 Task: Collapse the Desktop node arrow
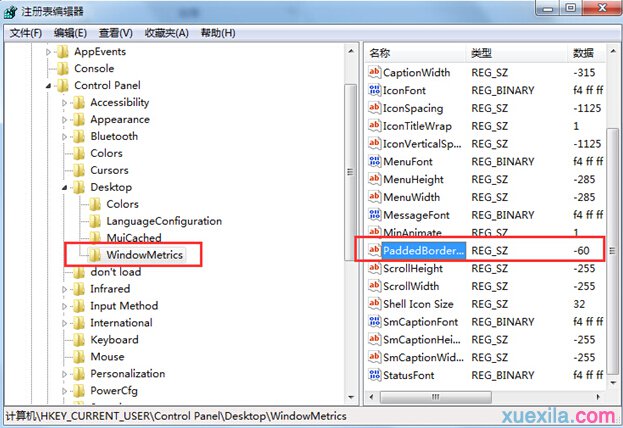64,188
